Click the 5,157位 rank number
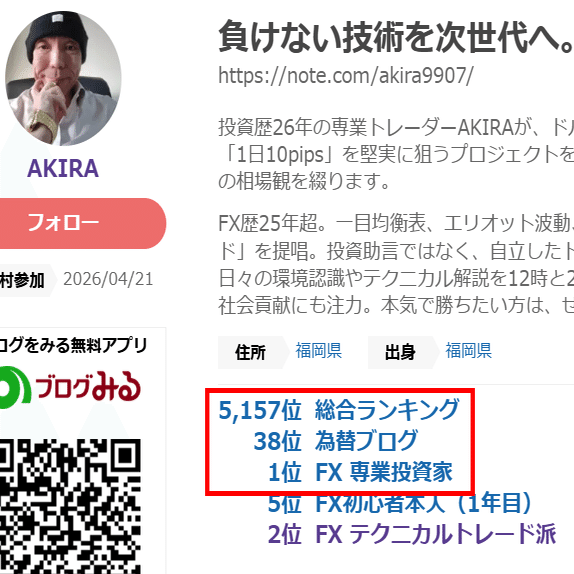 point(260,410)
